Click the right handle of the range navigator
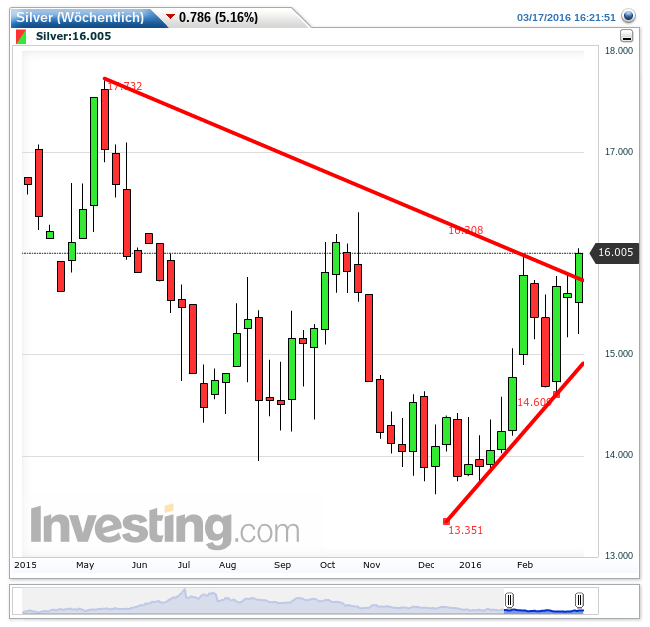This screenshot has width=650, height=627. pos(579,599)
